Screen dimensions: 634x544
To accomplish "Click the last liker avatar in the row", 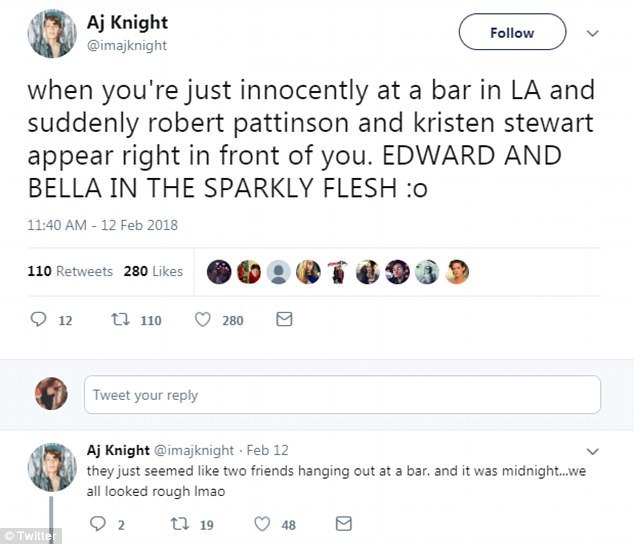I will click(457, 271).
